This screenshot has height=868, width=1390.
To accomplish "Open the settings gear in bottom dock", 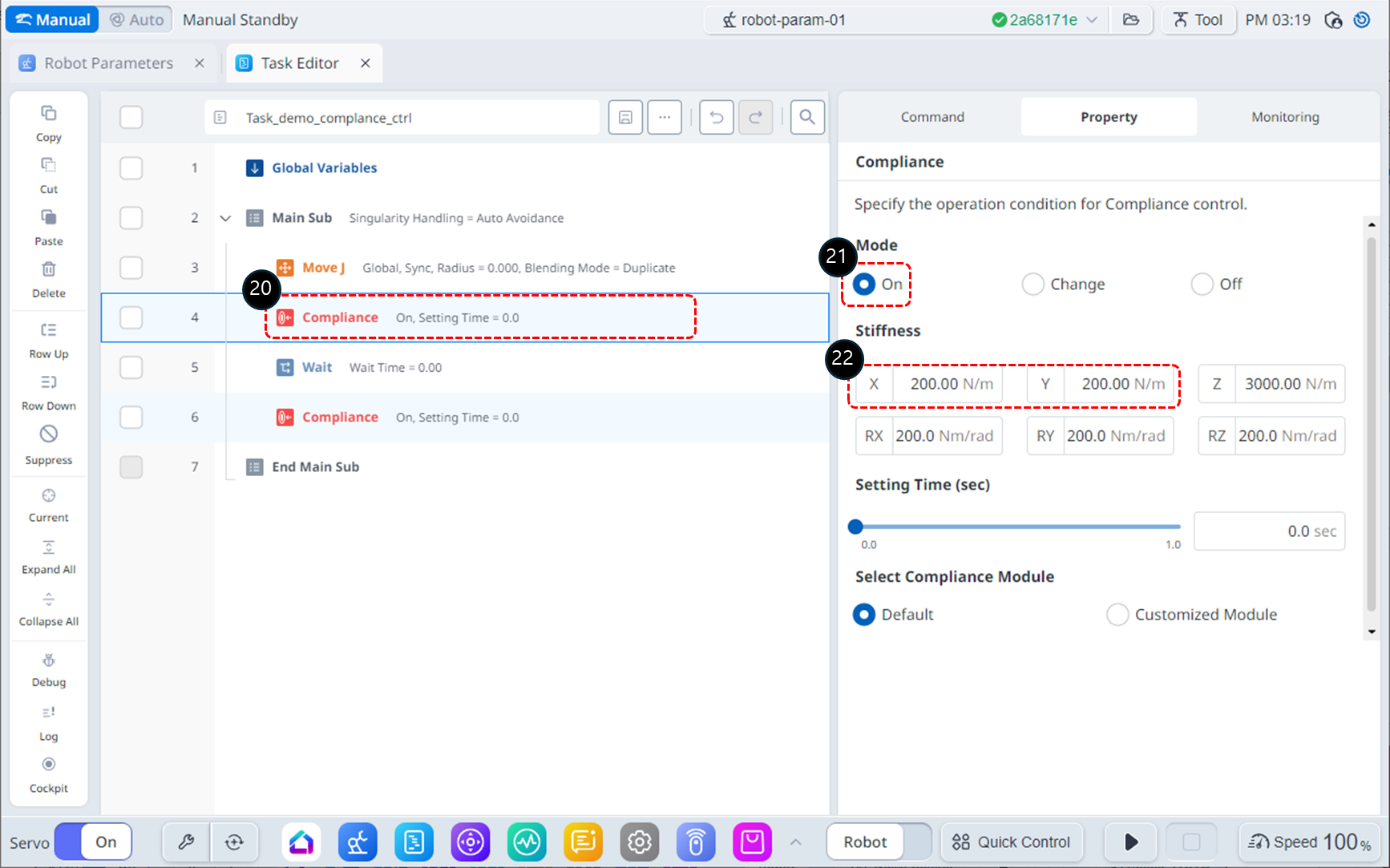I will point(639,842).
